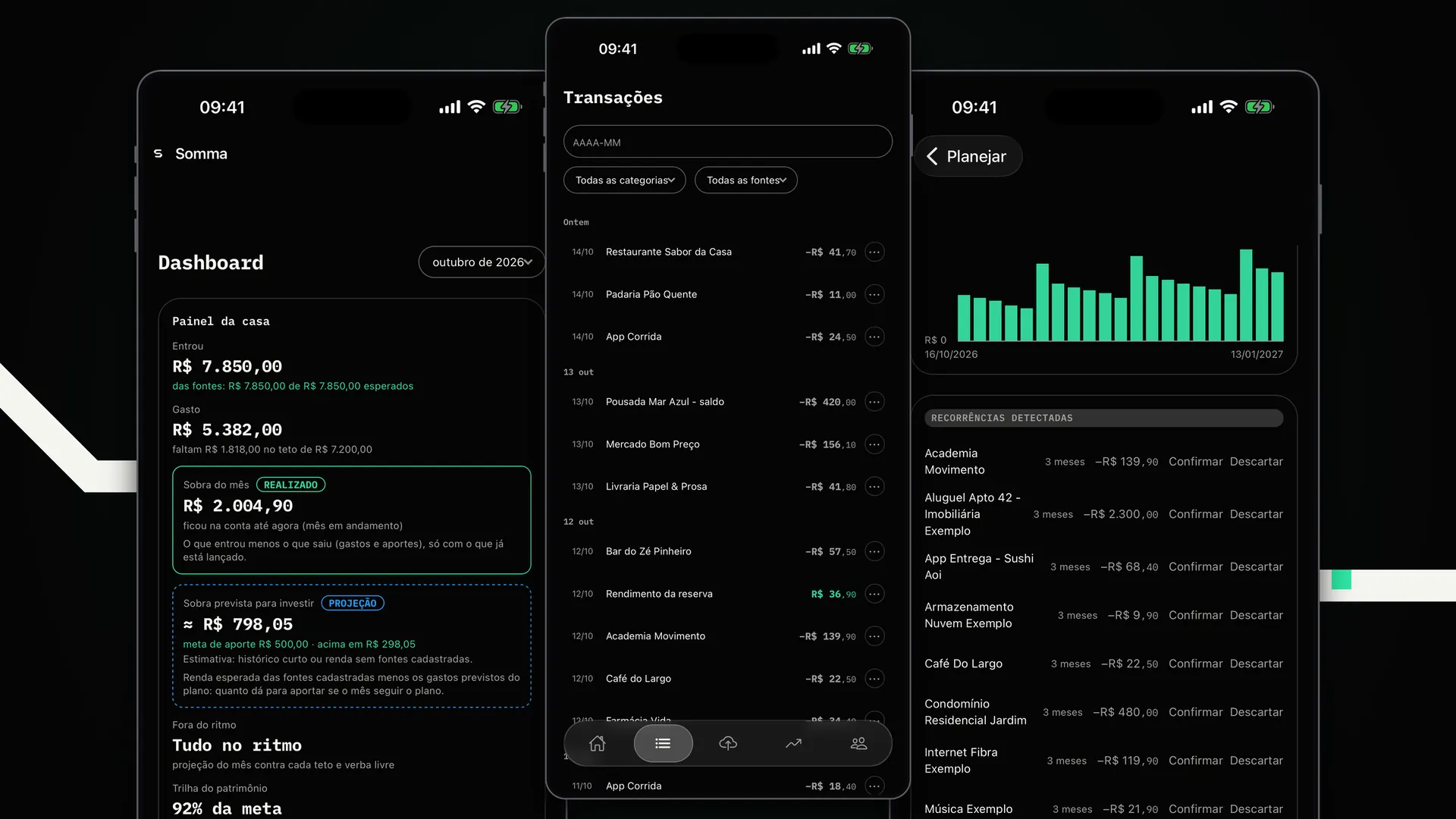The image size is (1456, 819).
Task: Open the App Corrida transaction dated 11/10
Action: pyautogui.click(x=727, y=786)
